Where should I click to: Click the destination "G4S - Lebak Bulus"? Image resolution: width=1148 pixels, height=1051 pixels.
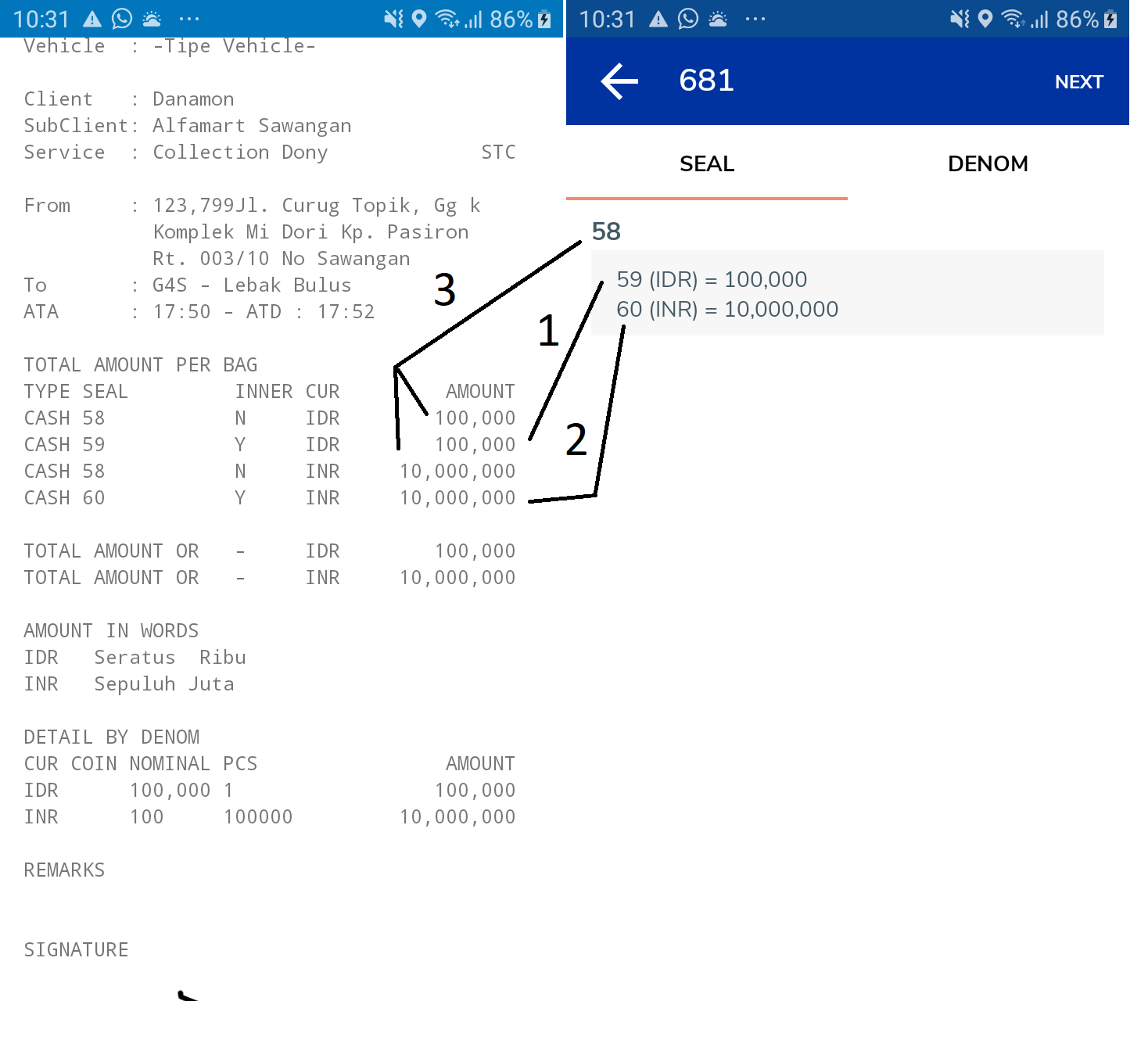(x=252, y=285)
